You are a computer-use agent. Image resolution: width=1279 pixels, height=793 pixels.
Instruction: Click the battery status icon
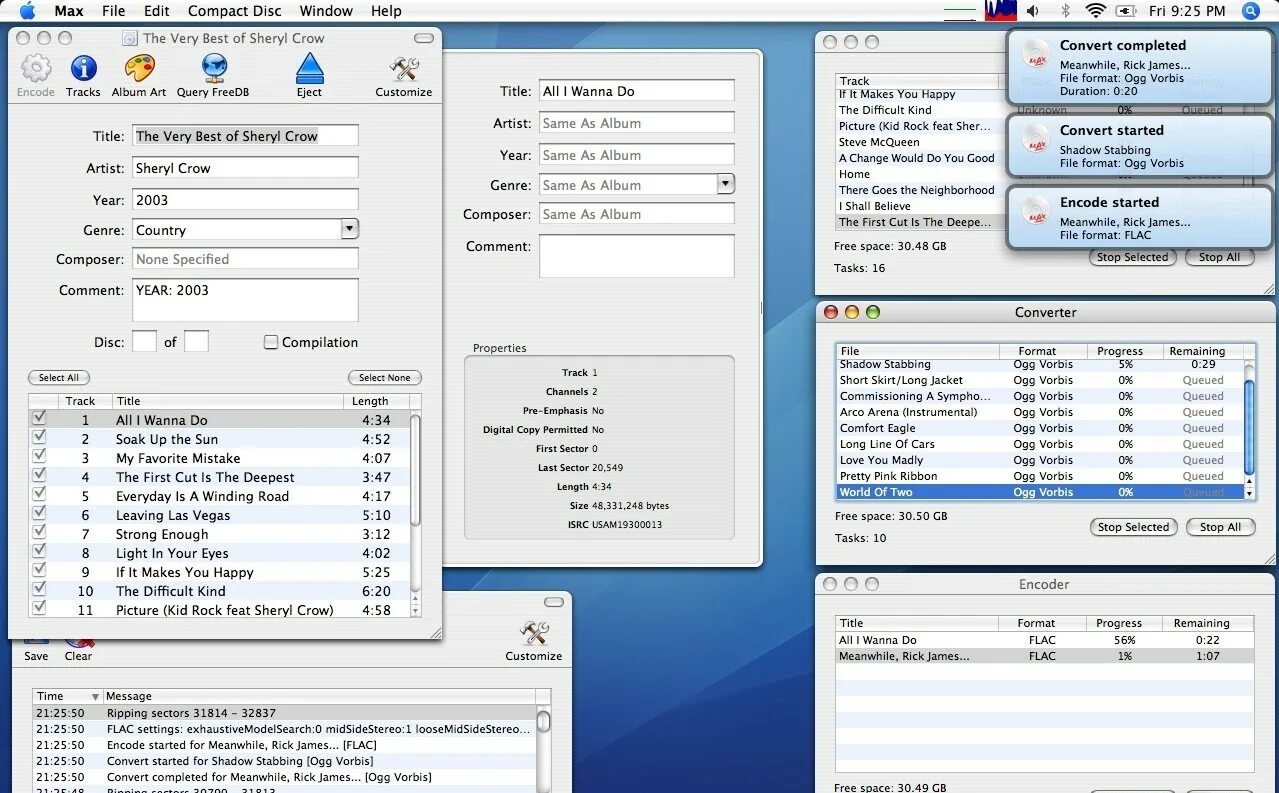tap(1126, 11)
